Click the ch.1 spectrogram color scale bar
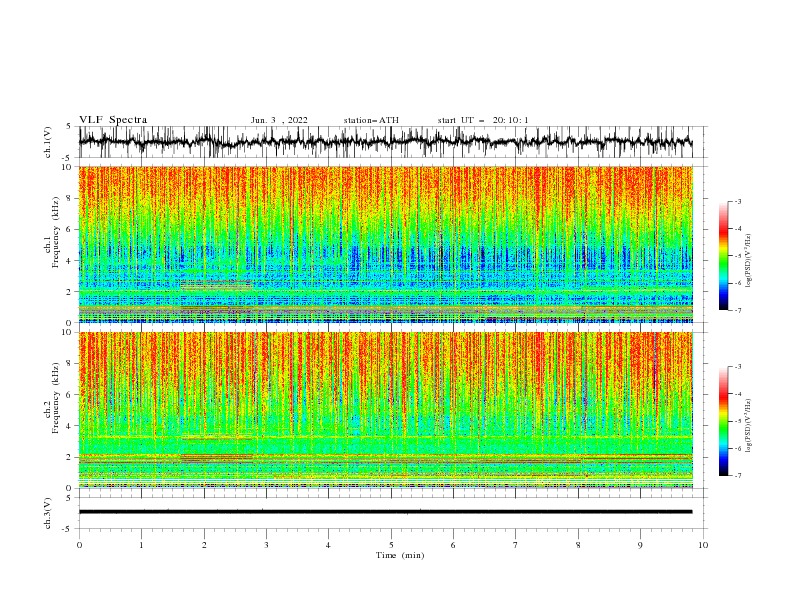This screenshot has width=792, height=612. click(724, 256)
